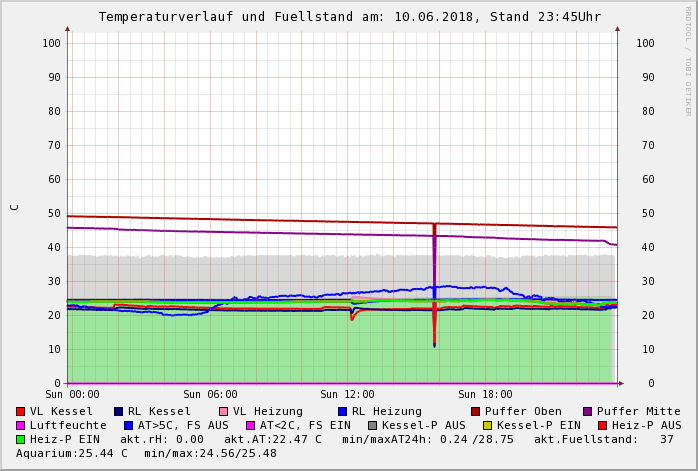This screenshot has height=471, width=698.
Task: Click the Sun 12:00 time axis label
Action: 347,395
